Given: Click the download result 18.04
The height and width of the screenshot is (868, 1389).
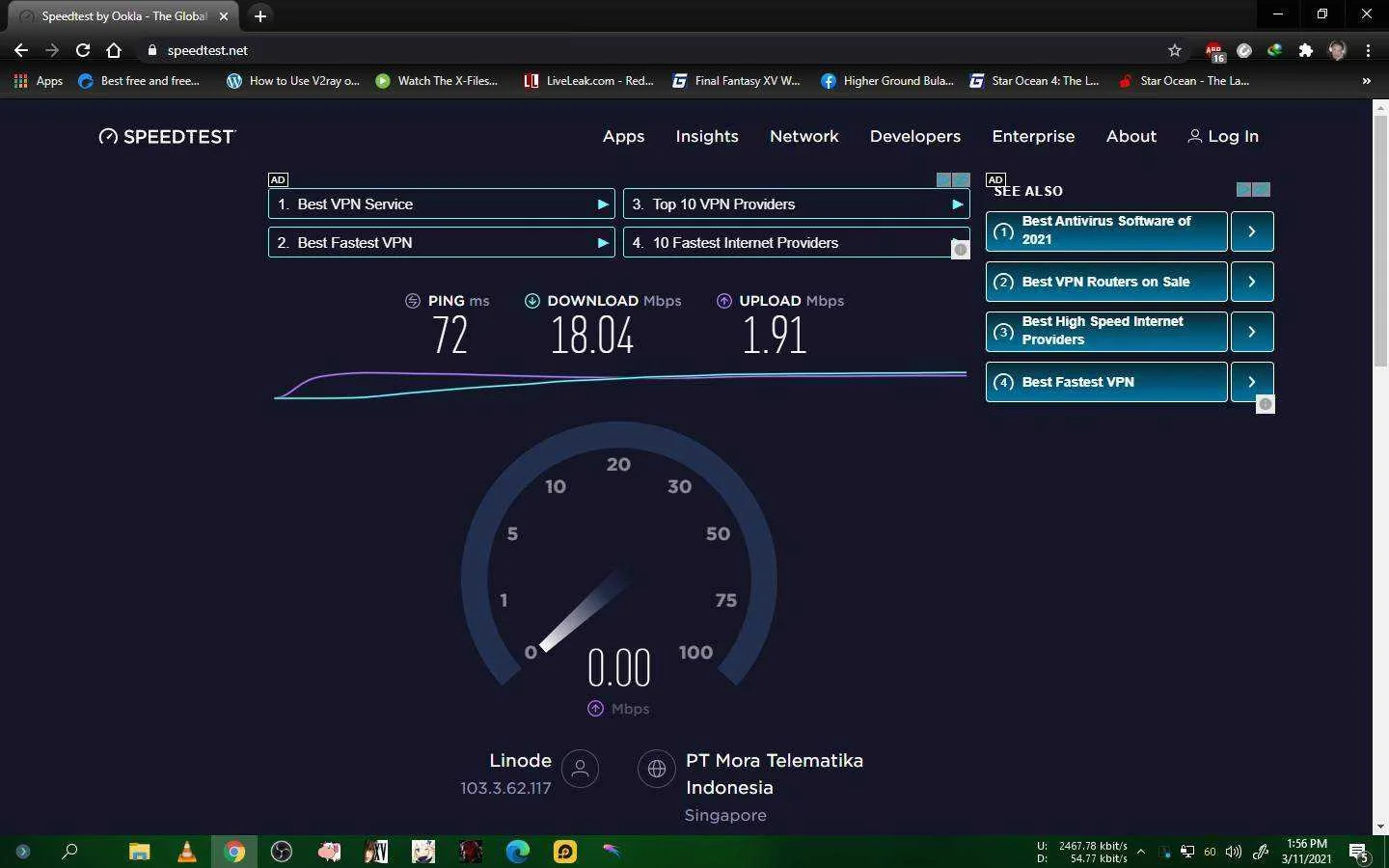Looking at the screenshot, I should pos(592,336).
